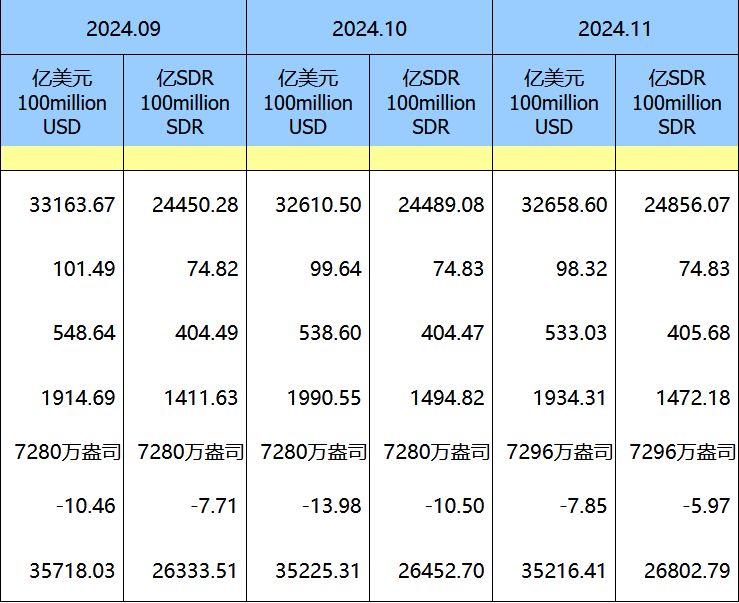Click the cell showing 1472.18
The image size is (739, 603).
point(692,397)
